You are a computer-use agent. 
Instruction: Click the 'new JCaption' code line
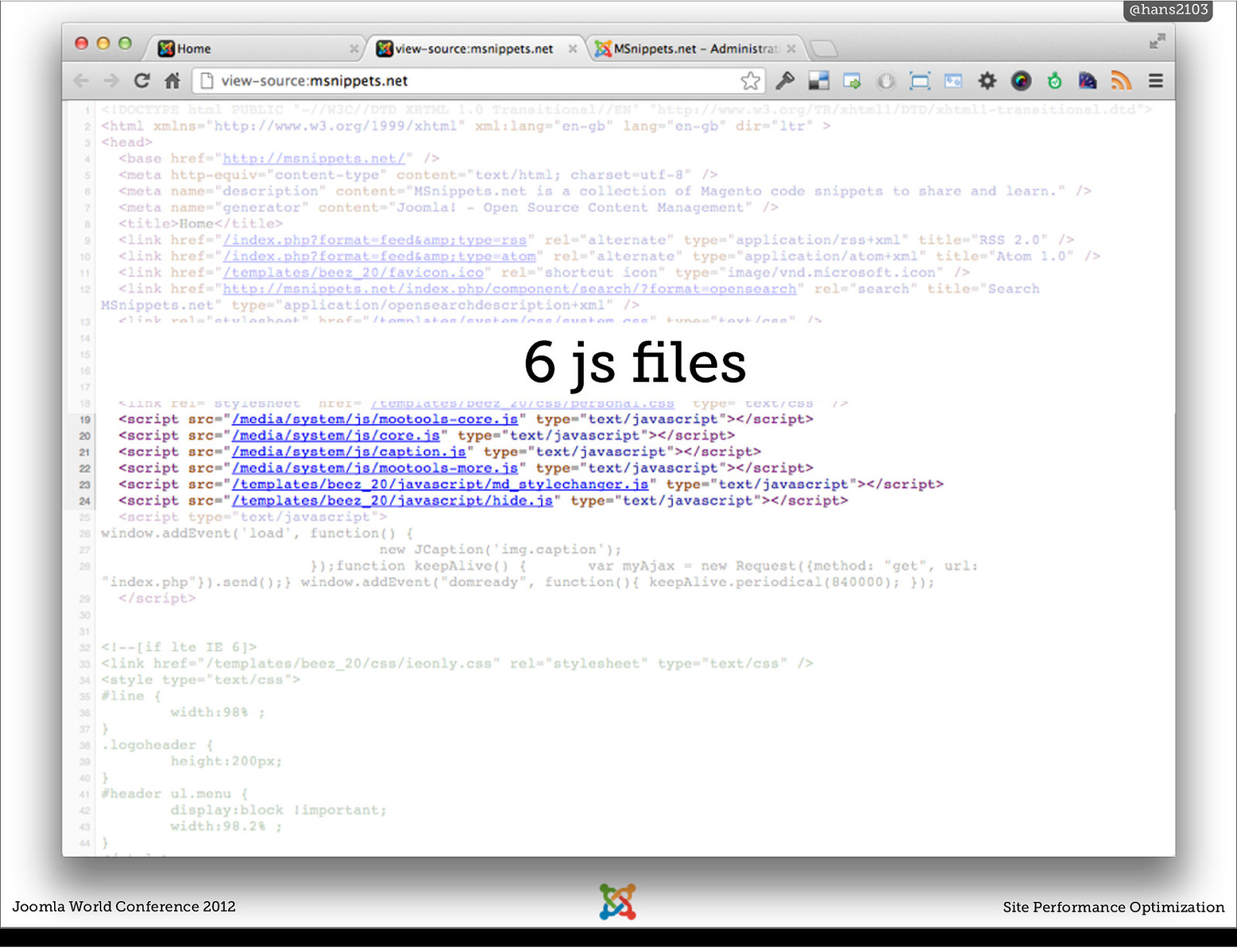500,549
